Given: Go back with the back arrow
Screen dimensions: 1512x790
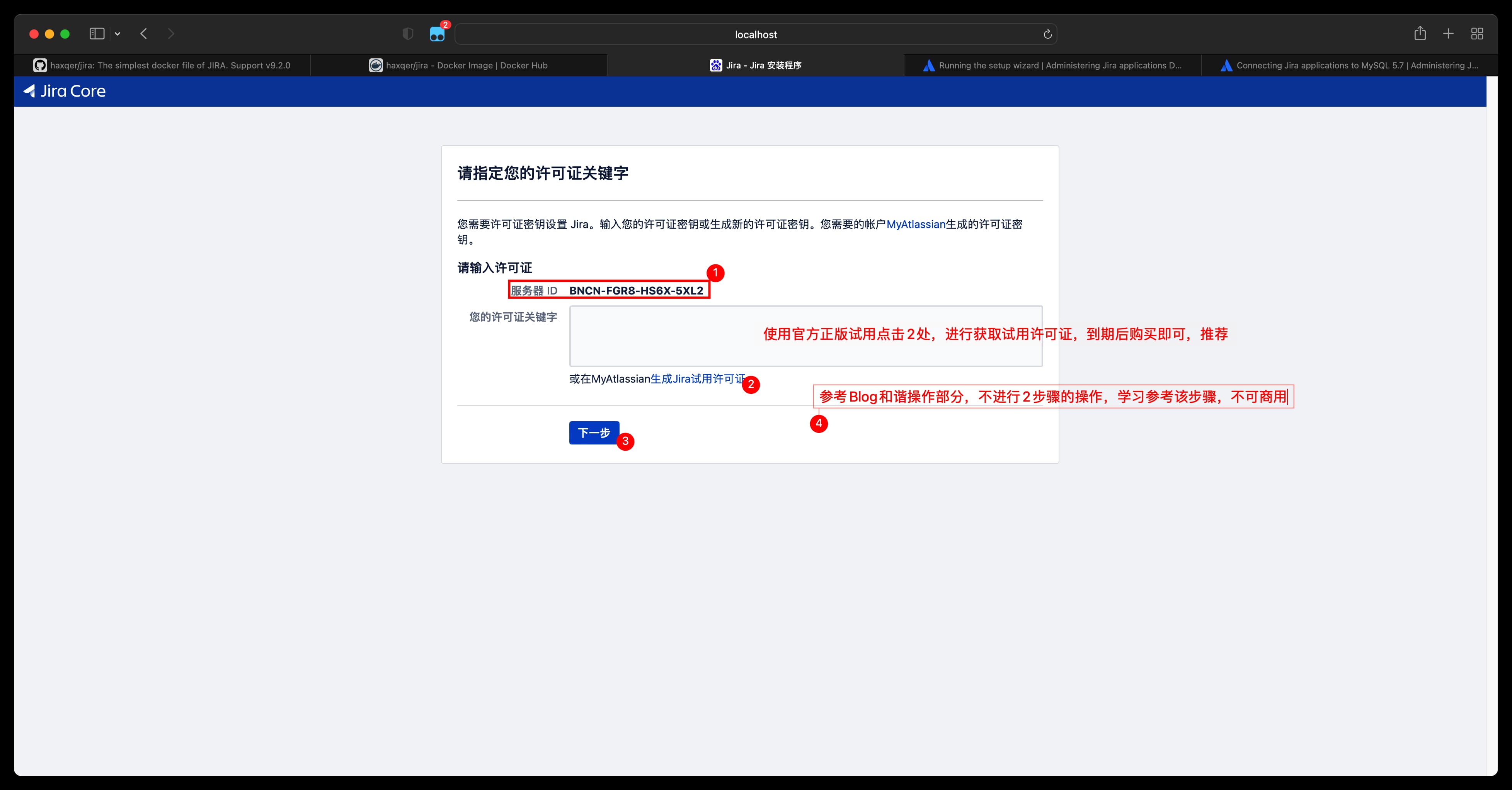Looking at the screenshot, I should point(144,34).
